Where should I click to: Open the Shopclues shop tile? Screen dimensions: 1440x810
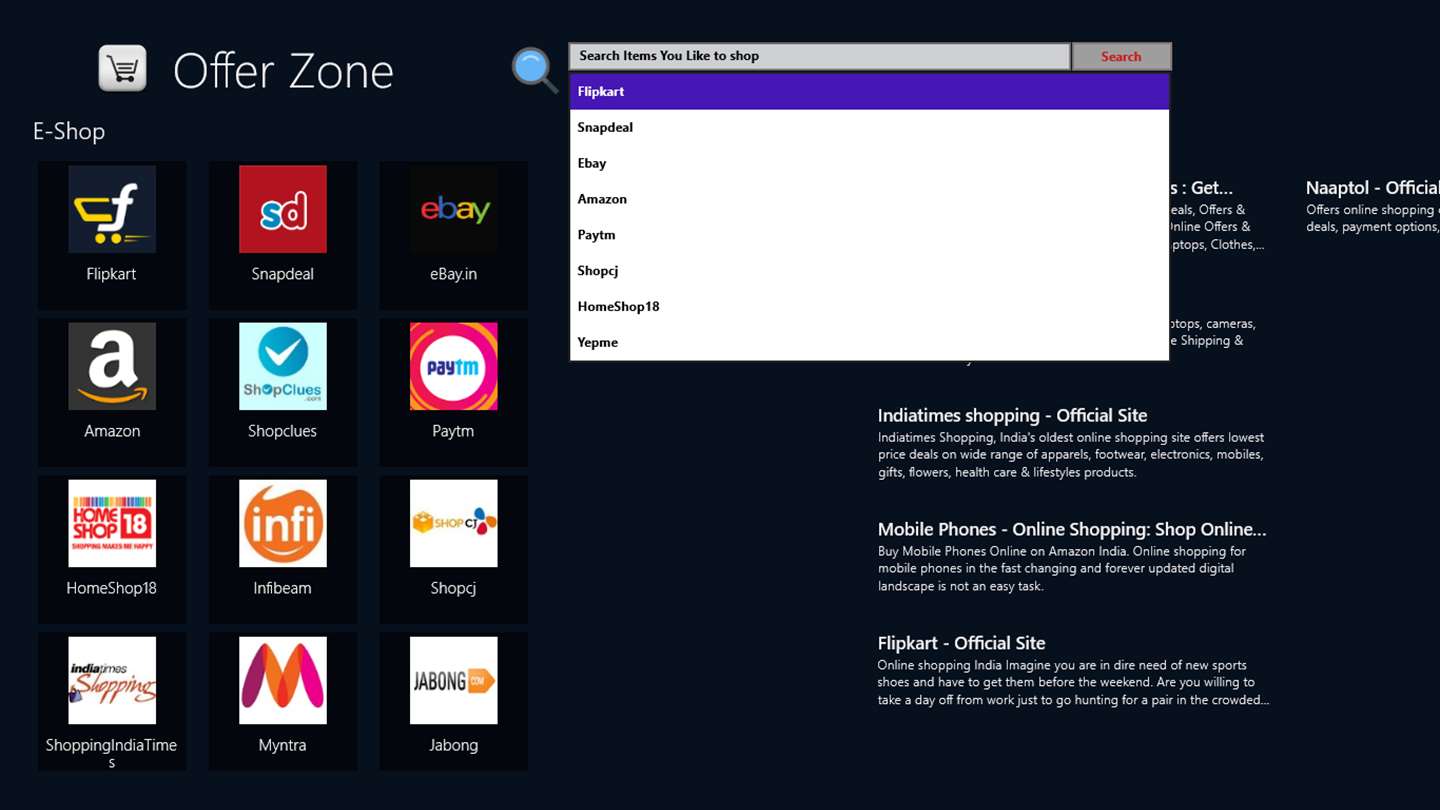click(x=283, y=392)
